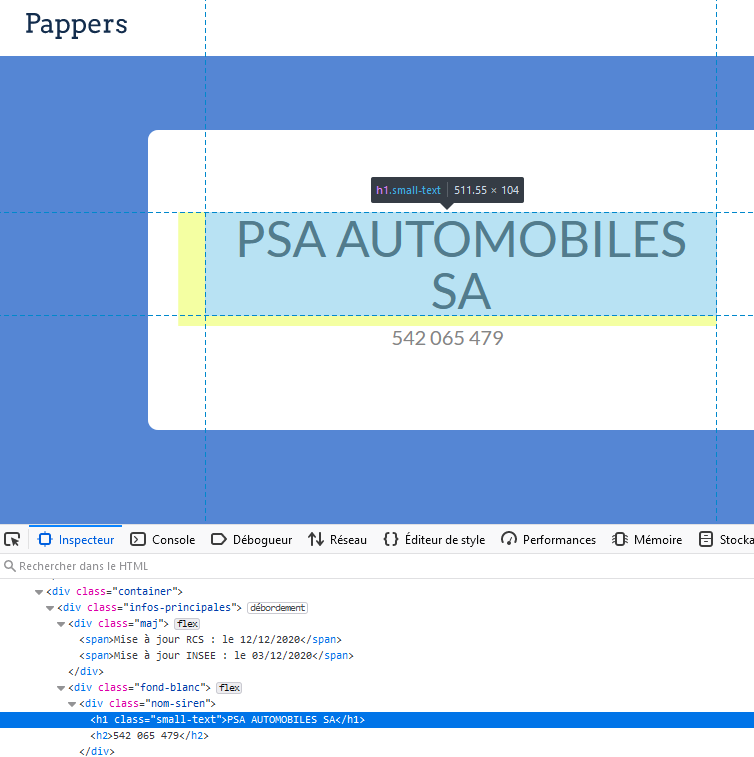Viewport: 754px width, 757px height.
Task: Select the closing div tag under maj
Action: (x=377, y=672)
